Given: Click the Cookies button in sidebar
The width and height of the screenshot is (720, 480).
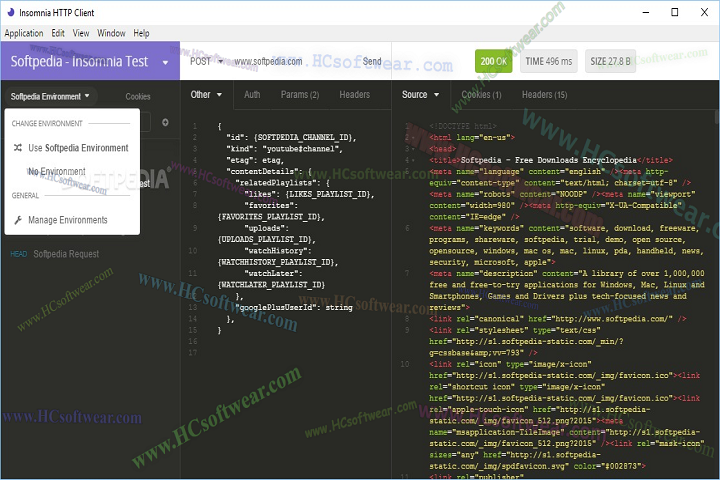Looking at the screenshot, I should pyautogui.click(x=138, y=97).
